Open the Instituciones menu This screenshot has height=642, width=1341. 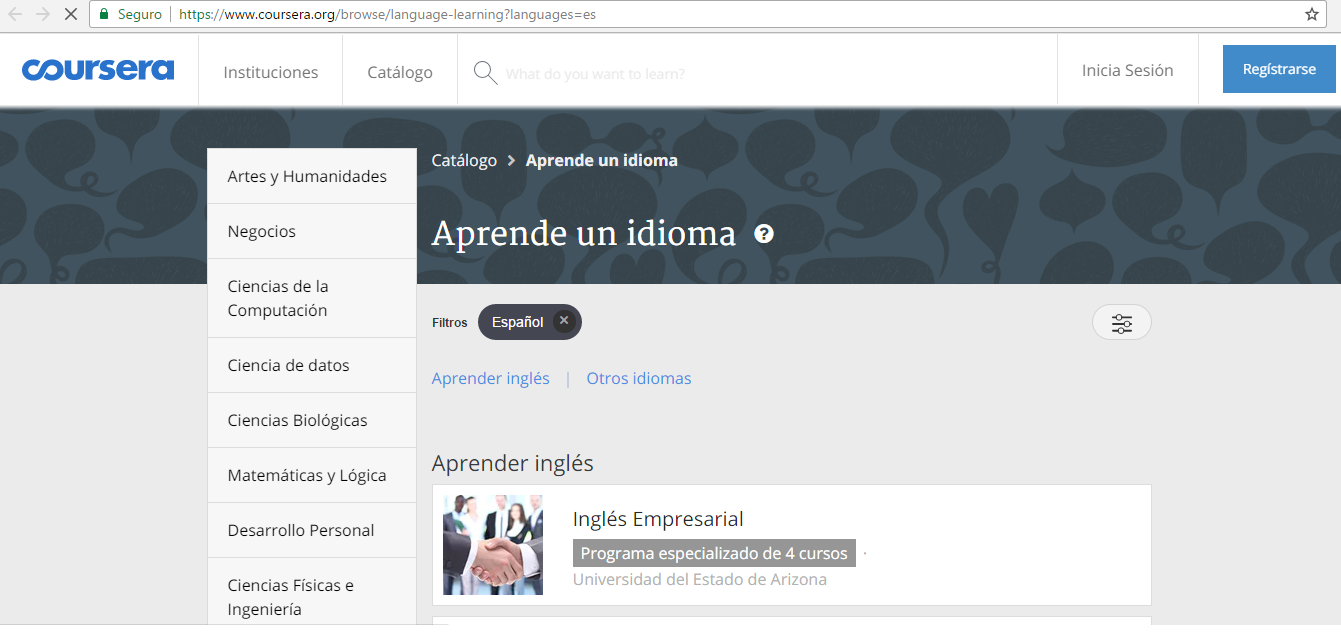[x=270, y=72]
